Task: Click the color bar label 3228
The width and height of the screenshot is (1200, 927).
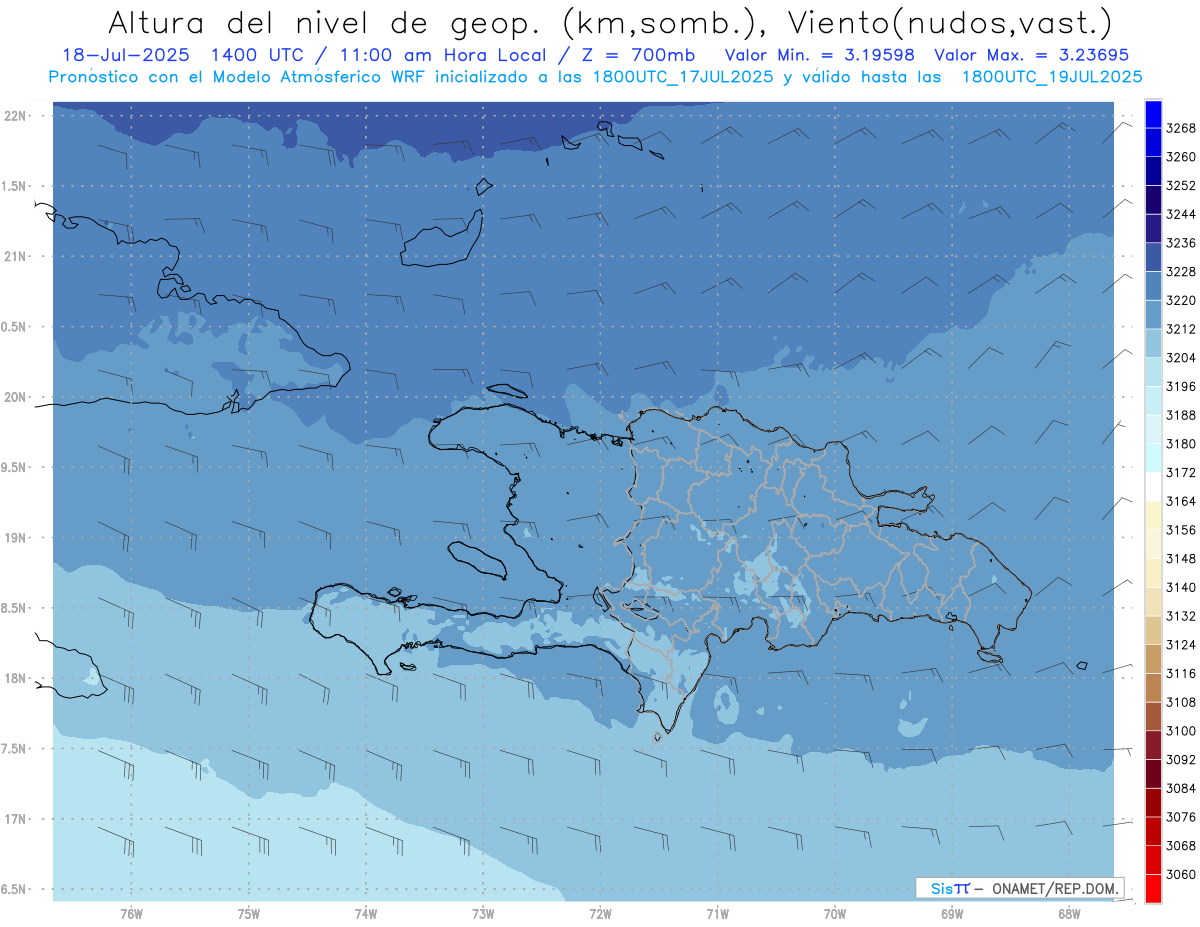Action: [1180, 272]
